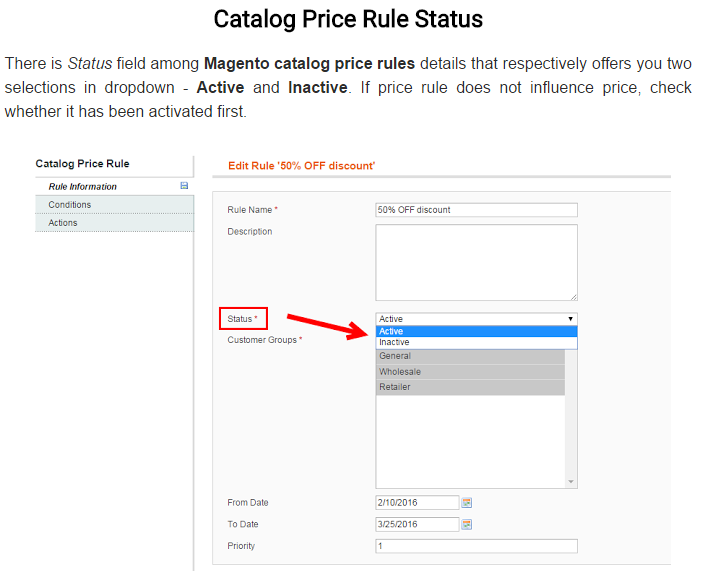Select General customer group
This screenshot has height=577, width=703.
[x=470, y=356]
